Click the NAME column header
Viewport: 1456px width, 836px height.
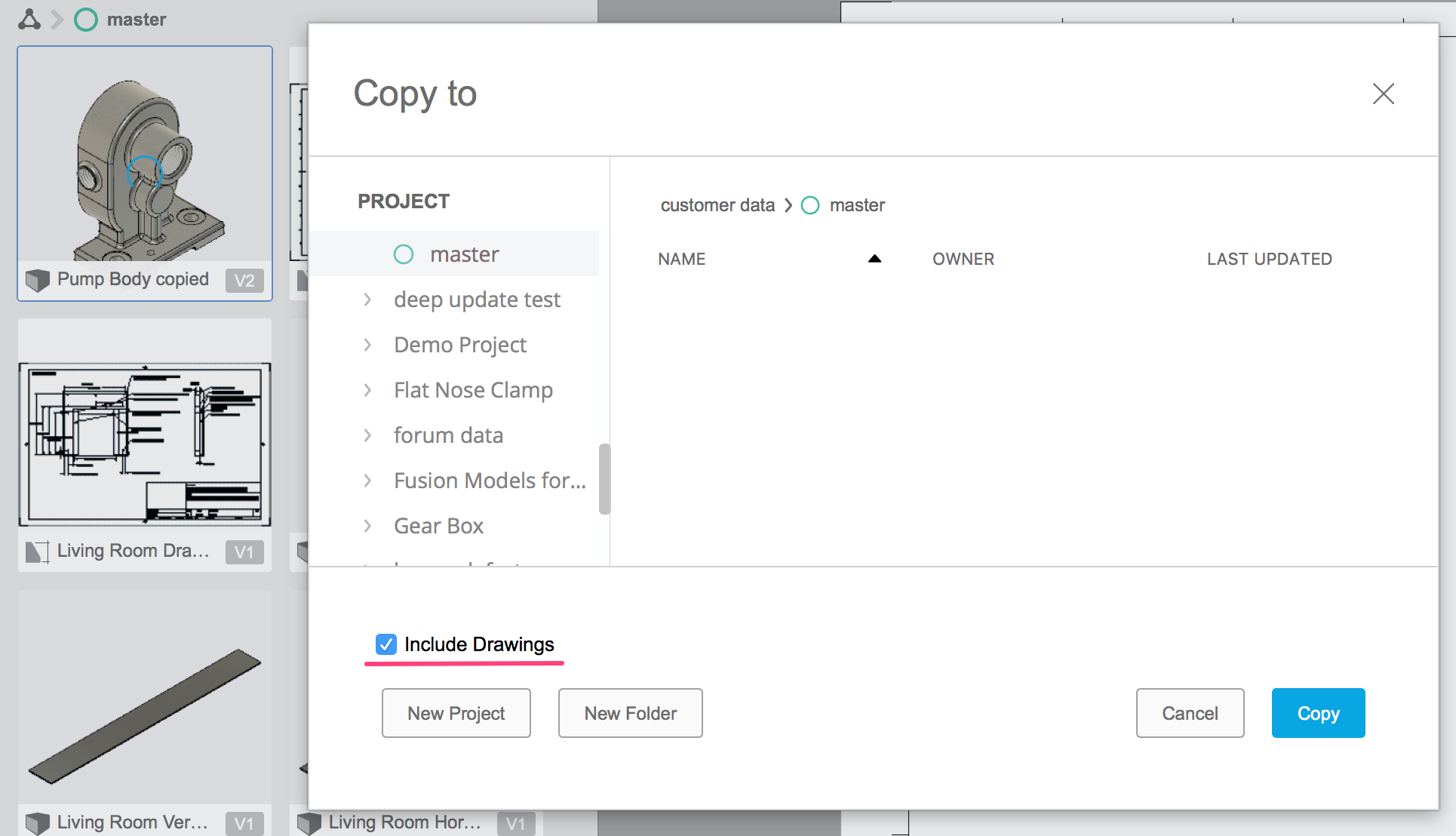click(x=681, y=259)
